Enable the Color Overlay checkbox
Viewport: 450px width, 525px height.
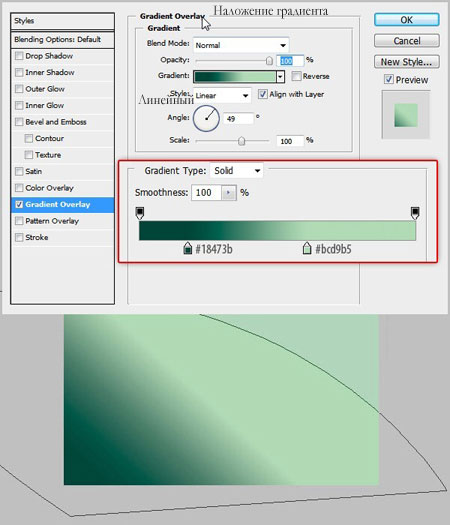click(19, 188)
